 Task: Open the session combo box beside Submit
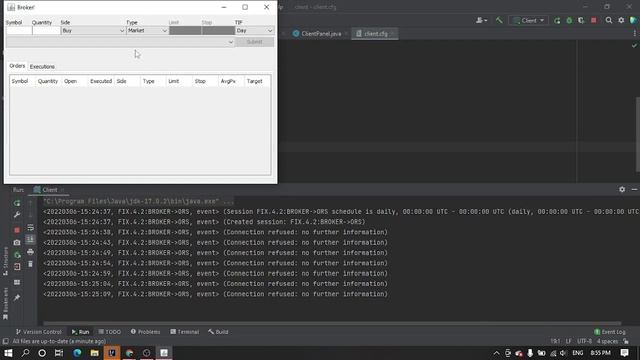point(120,42)
